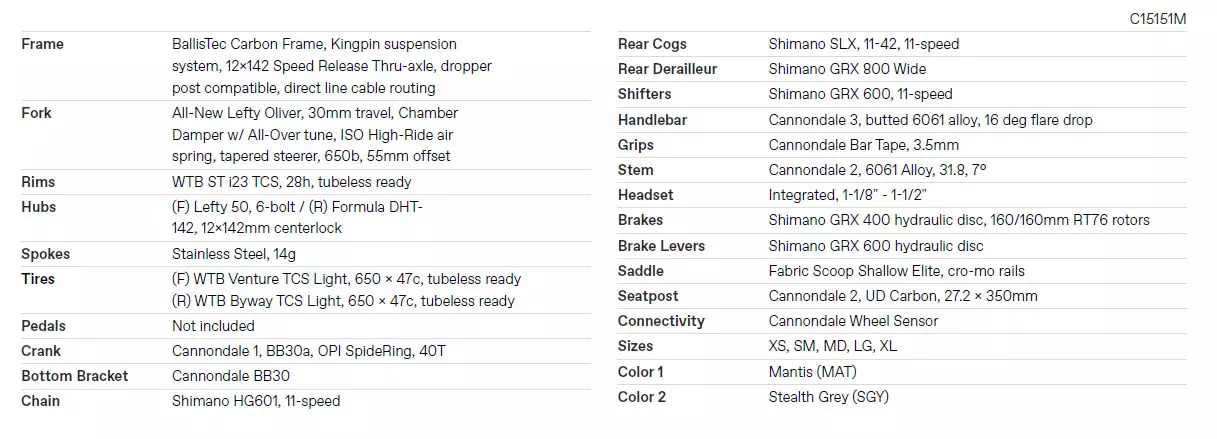
Task: Select the Pedals Not included value
Action: [213, 326]
